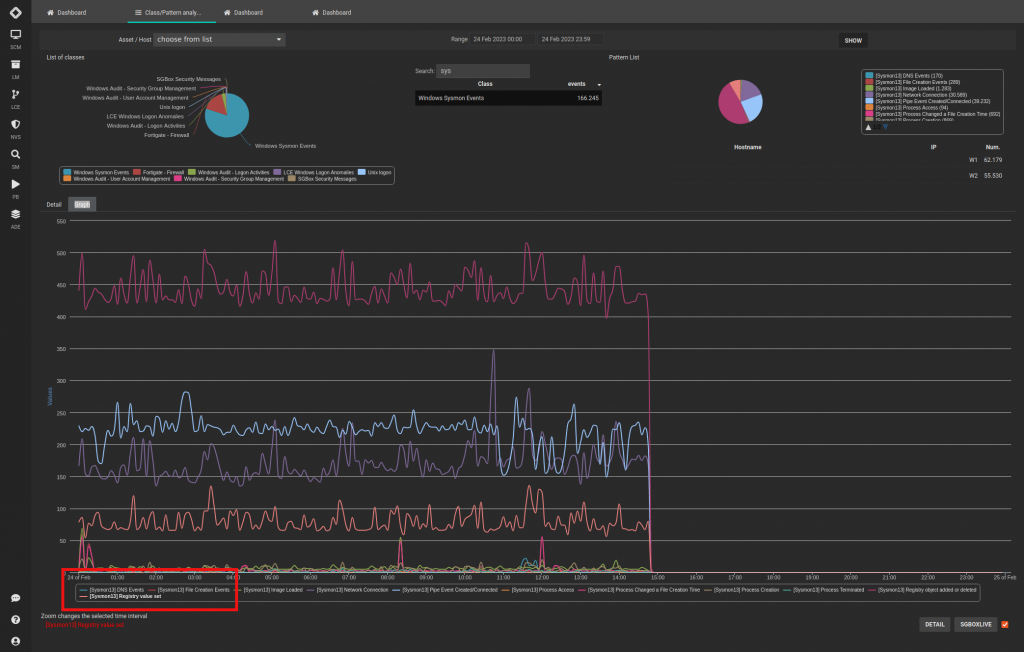1024x652 pixels.
Task: Open the Detail view tab
Action: pyautogui.click(x=54, y=204)
